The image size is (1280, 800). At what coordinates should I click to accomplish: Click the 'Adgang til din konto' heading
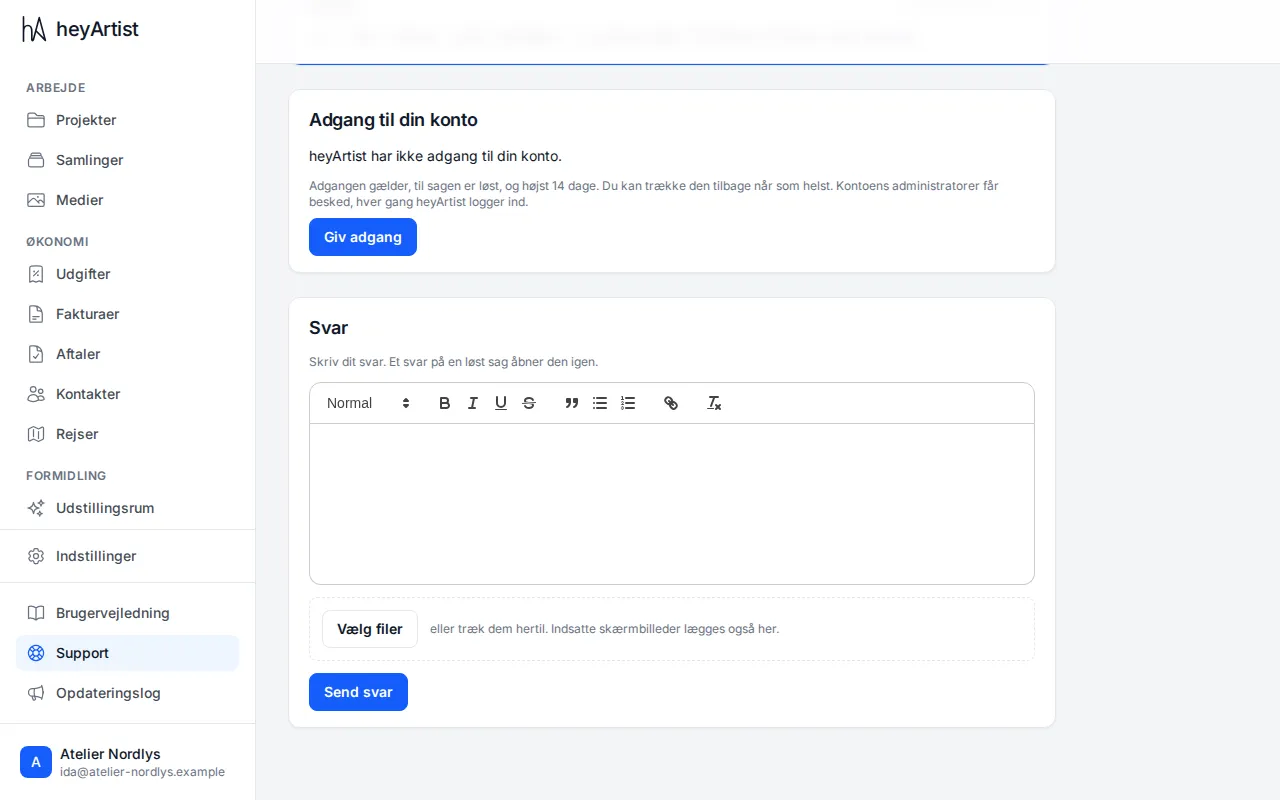tap(393, 120)
